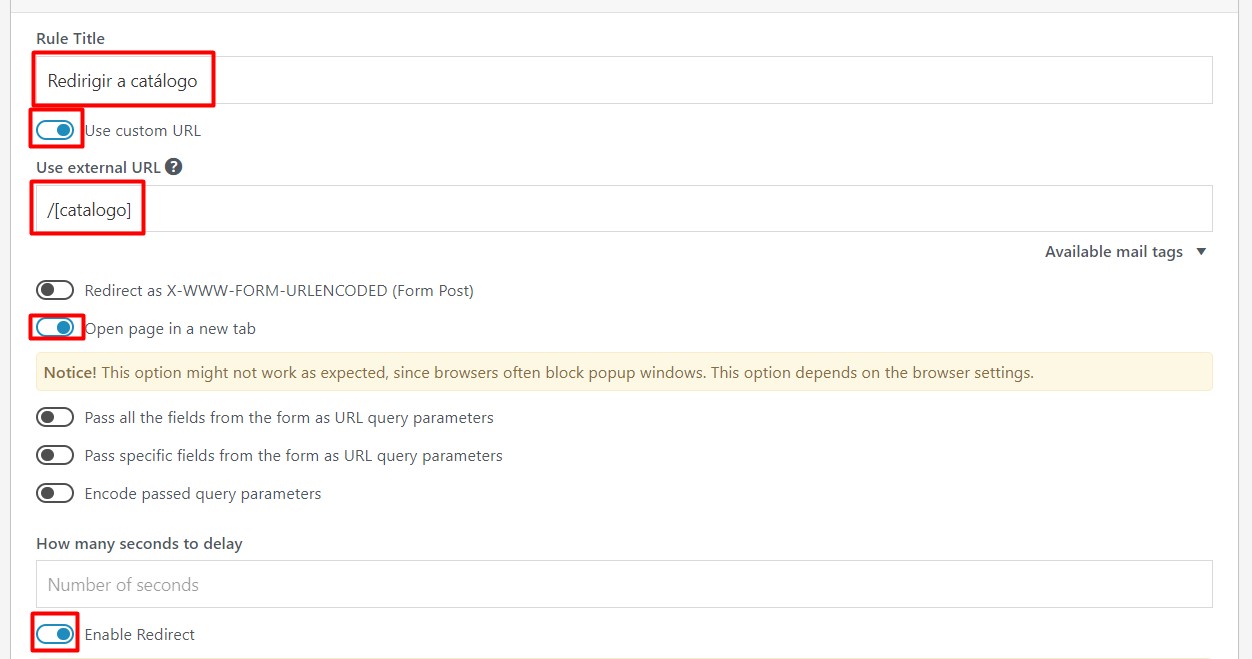Expand the Available mail tags dropdown
Image resolution: width=1252 pixels, height=659 pixels.
tap(1113, 252)
